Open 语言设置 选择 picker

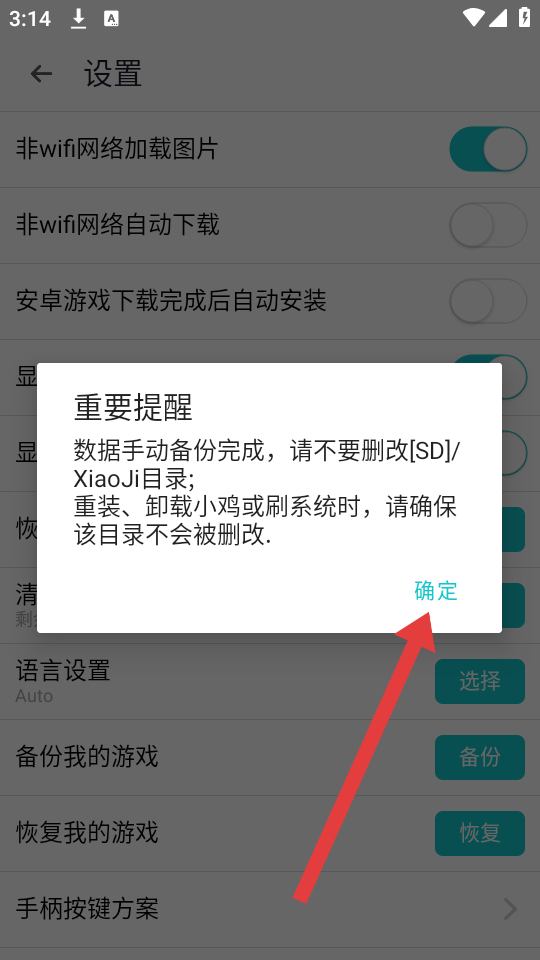coord(479,681)
